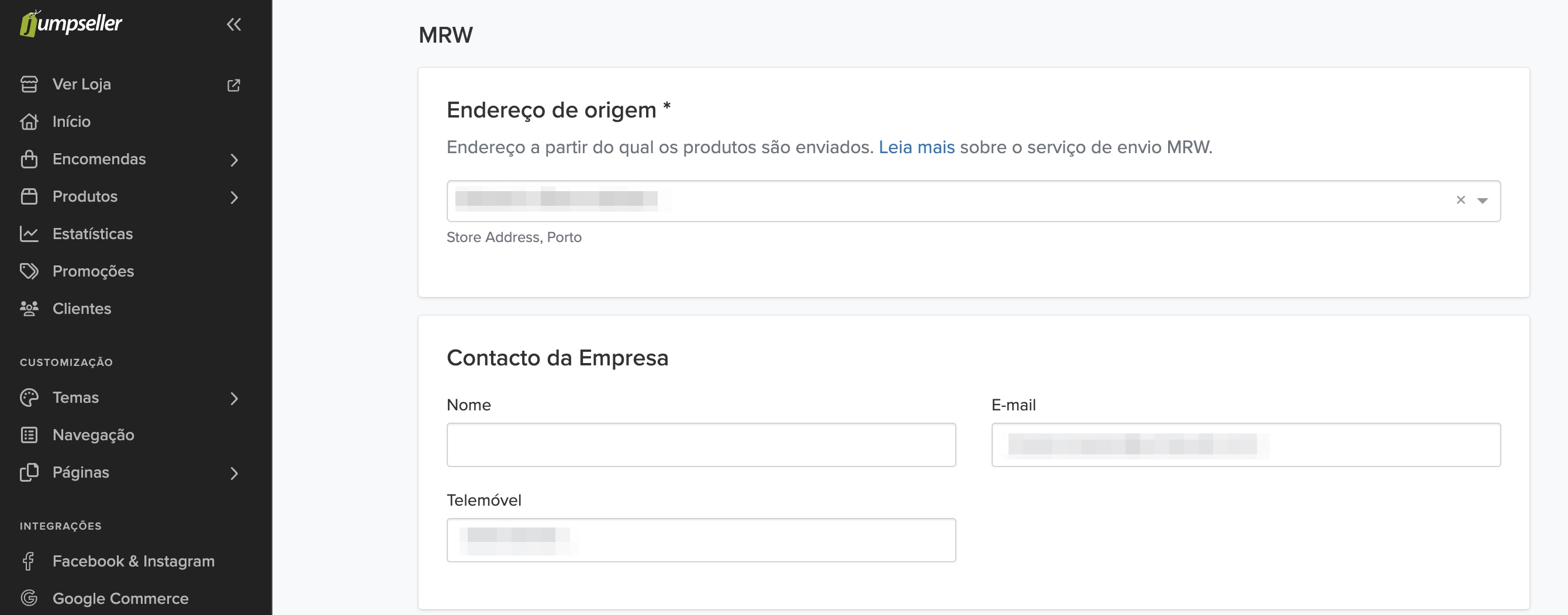Image resolution: width=1568 pixels, height=615 pixels.
Task: Click the Produtos box icon
Action: click(x=29, y=196)
